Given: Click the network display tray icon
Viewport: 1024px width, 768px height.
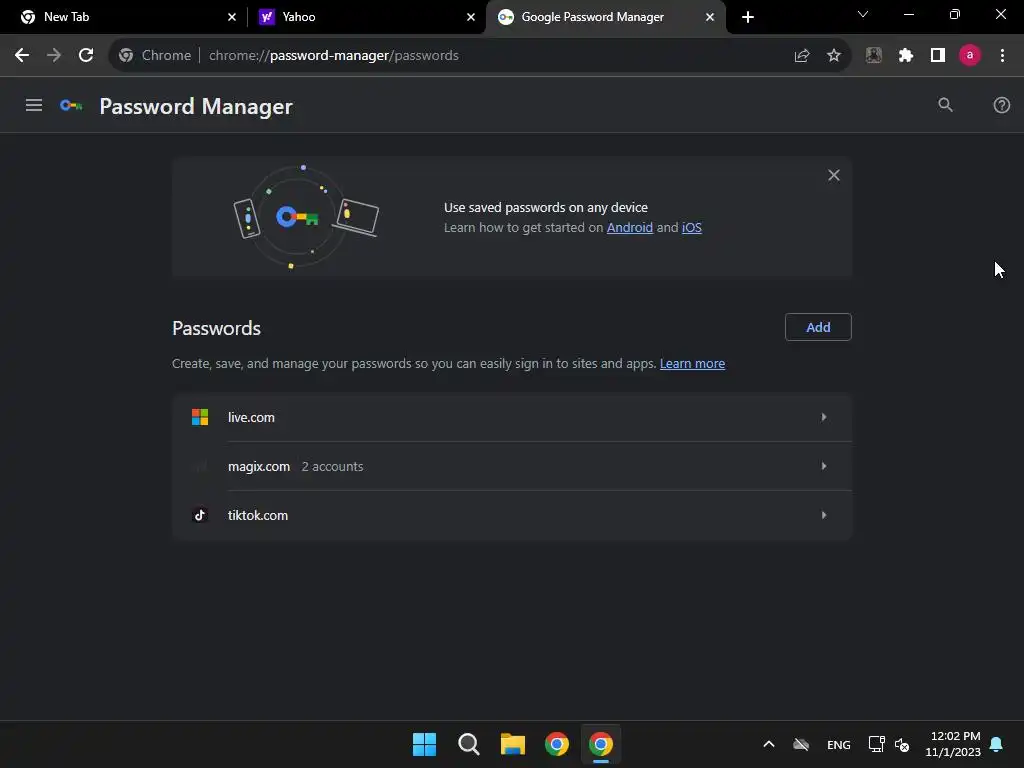Looking at the screenshot, I should click(876, 744).
